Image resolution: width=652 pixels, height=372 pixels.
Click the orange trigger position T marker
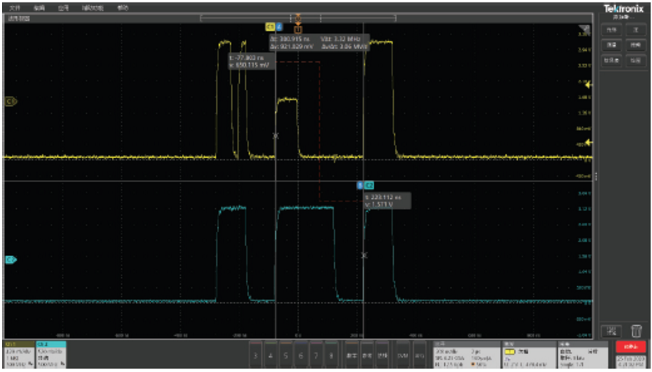298,30
